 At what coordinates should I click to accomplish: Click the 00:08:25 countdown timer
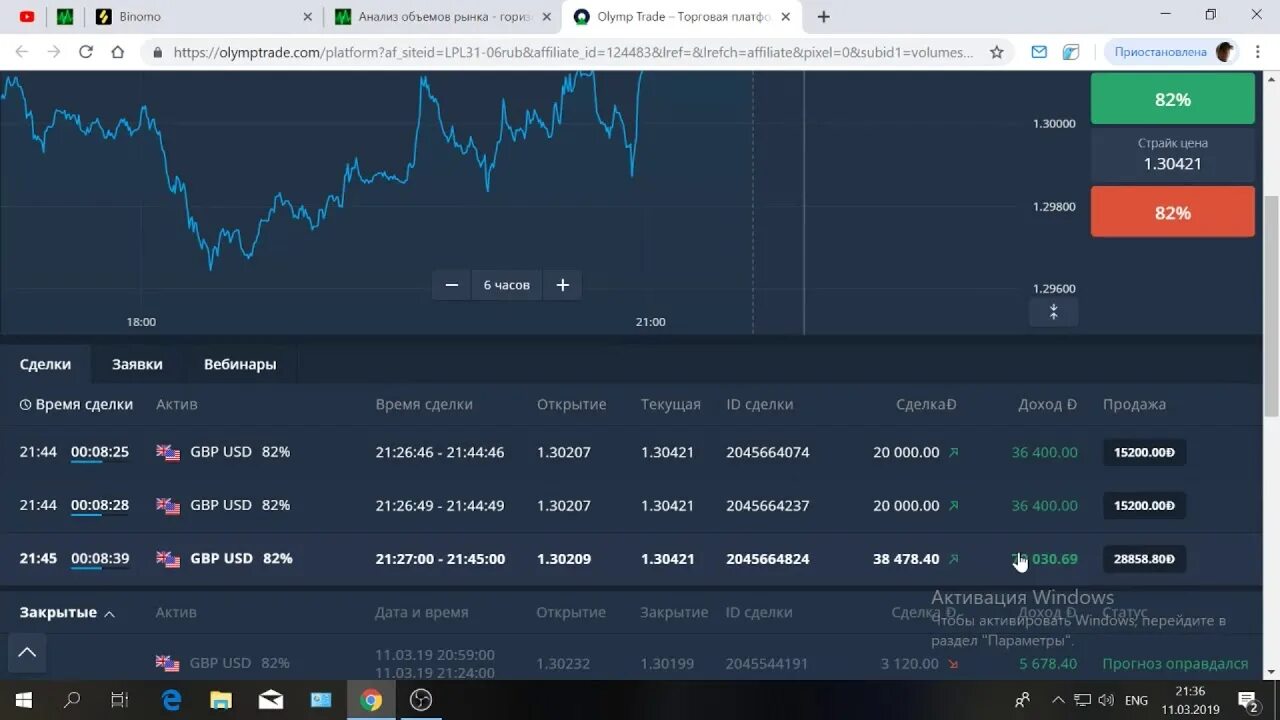click(x=100, y=452)
